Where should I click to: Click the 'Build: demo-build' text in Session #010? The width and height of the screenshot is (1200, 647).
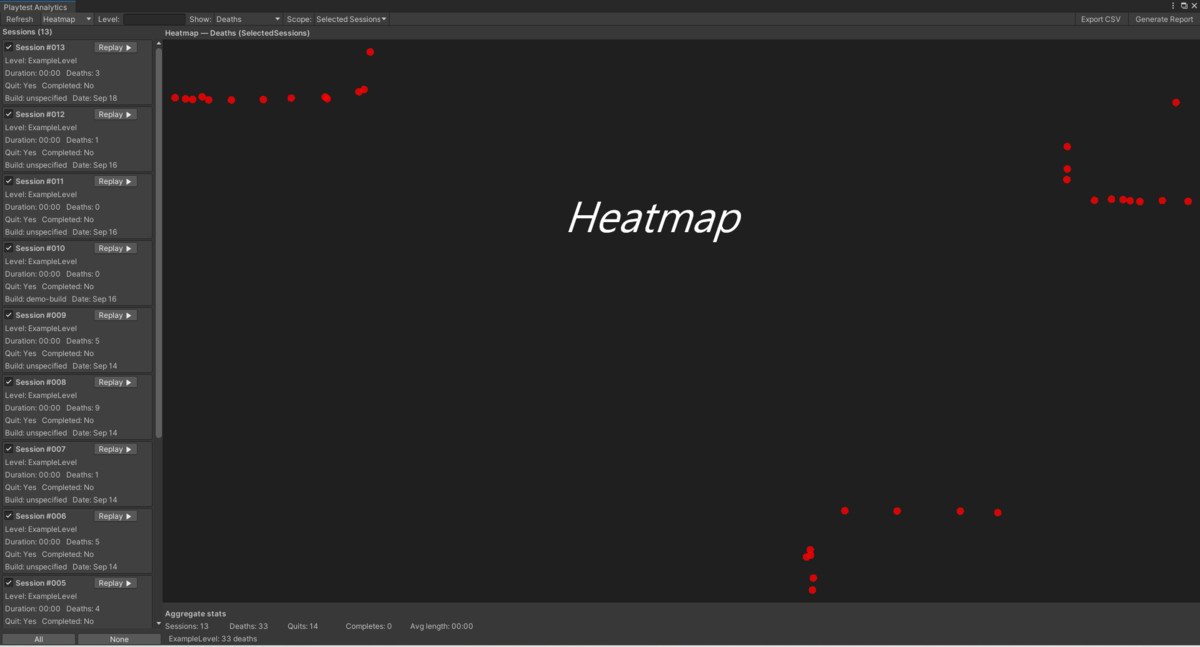[36, 299]
